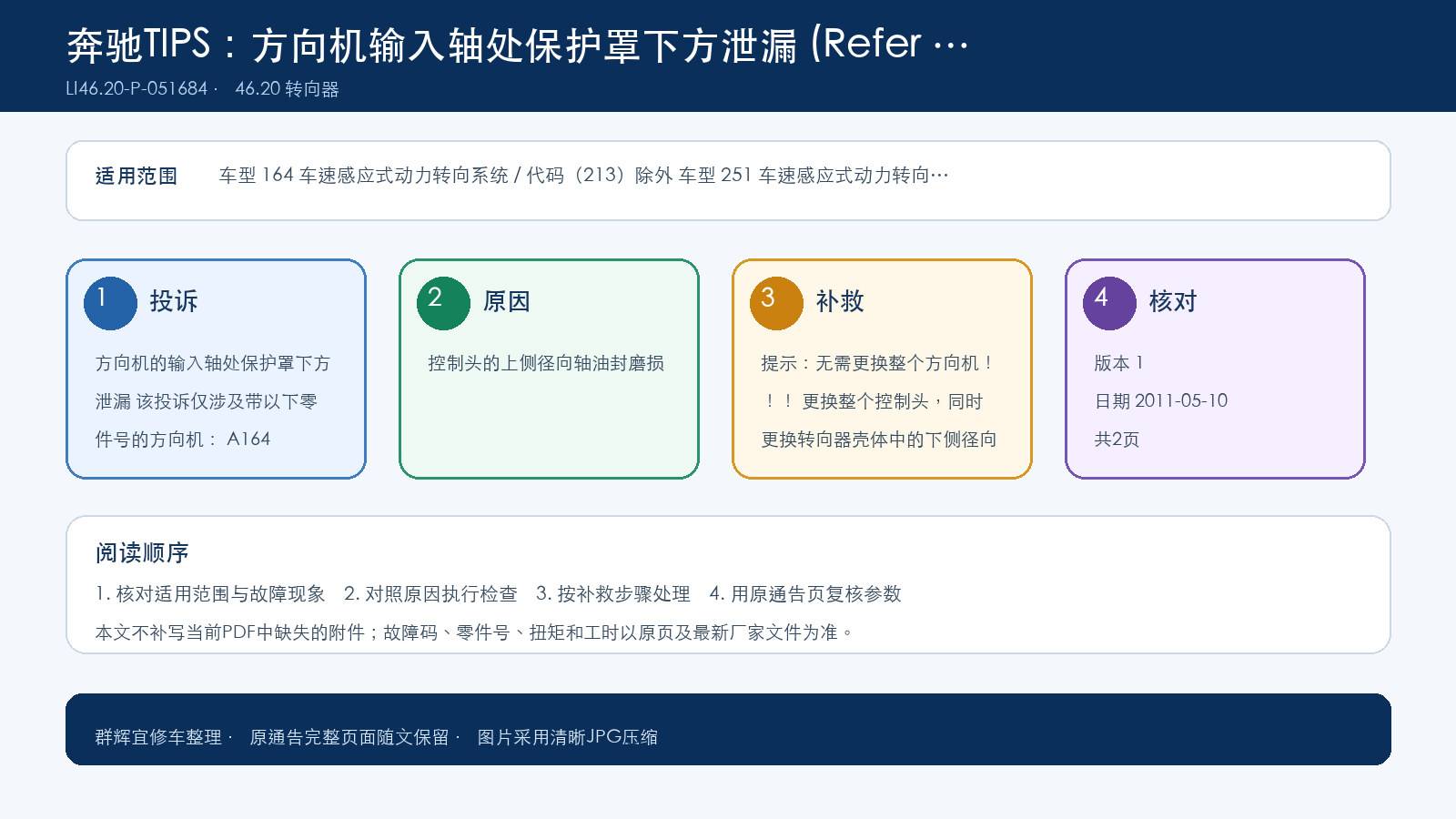Click footer text 原通告完整页面随文保留
The image size is (1456, 819).
349,737
